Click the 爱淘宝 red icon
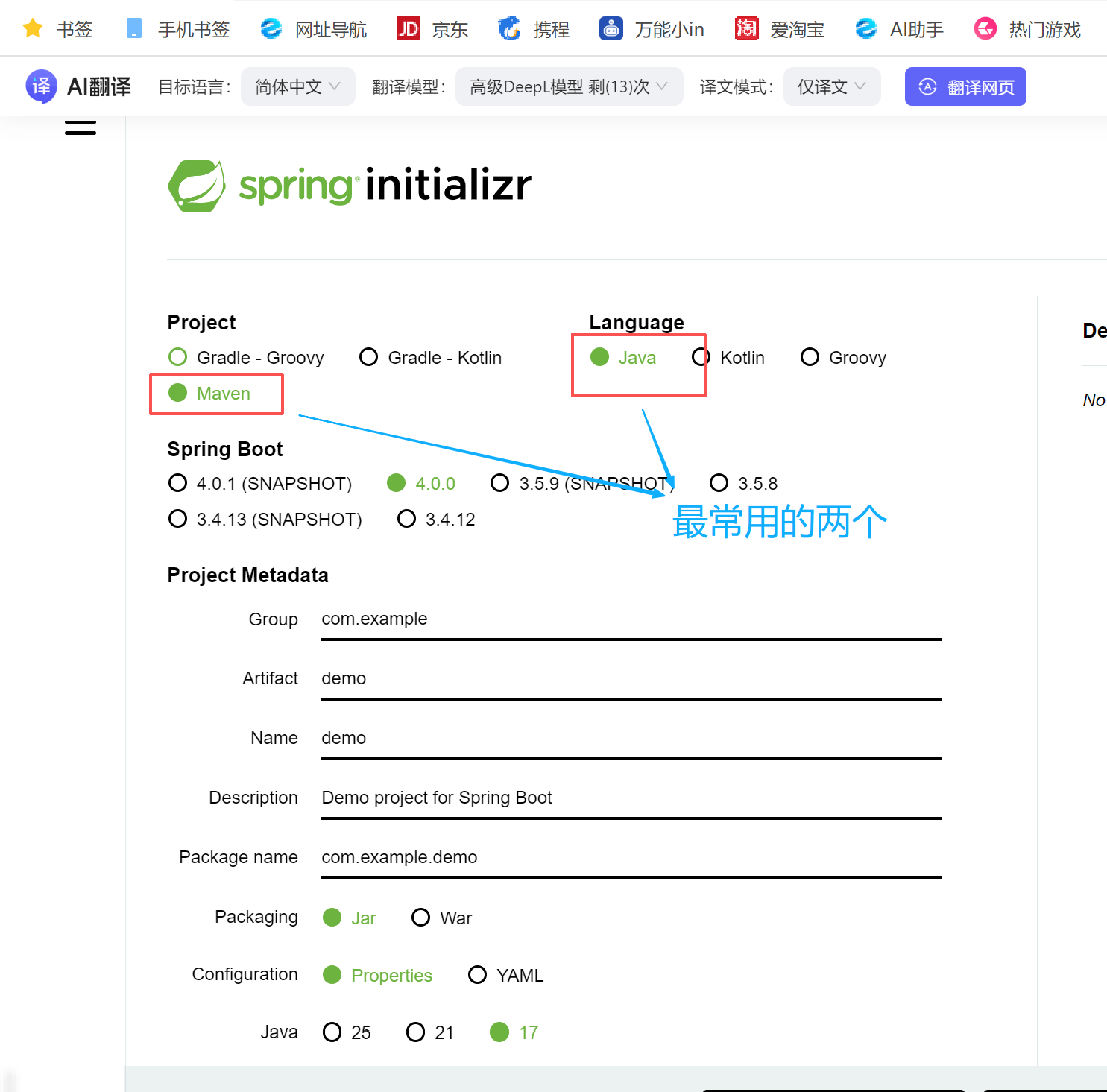The image size is (1107, 1092). tap(747, 29)
